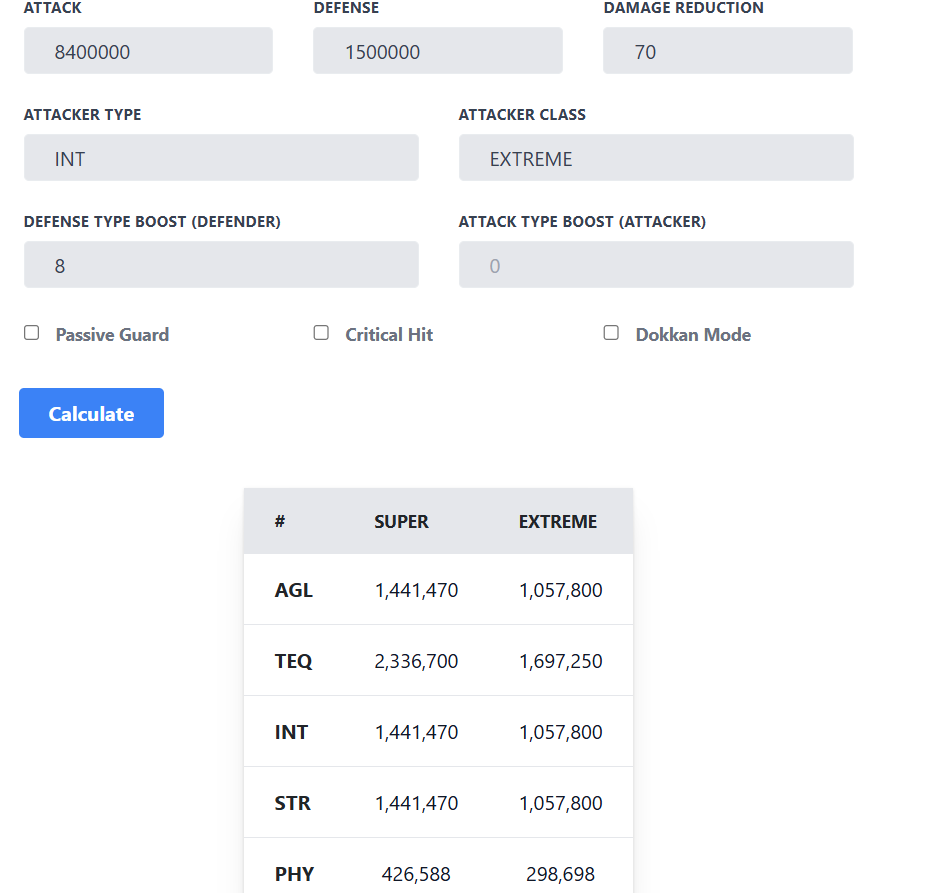Viewport: 943px width, 893px height.
Task: Click the Dokkan Mode label text
Action: coord(693,335)
